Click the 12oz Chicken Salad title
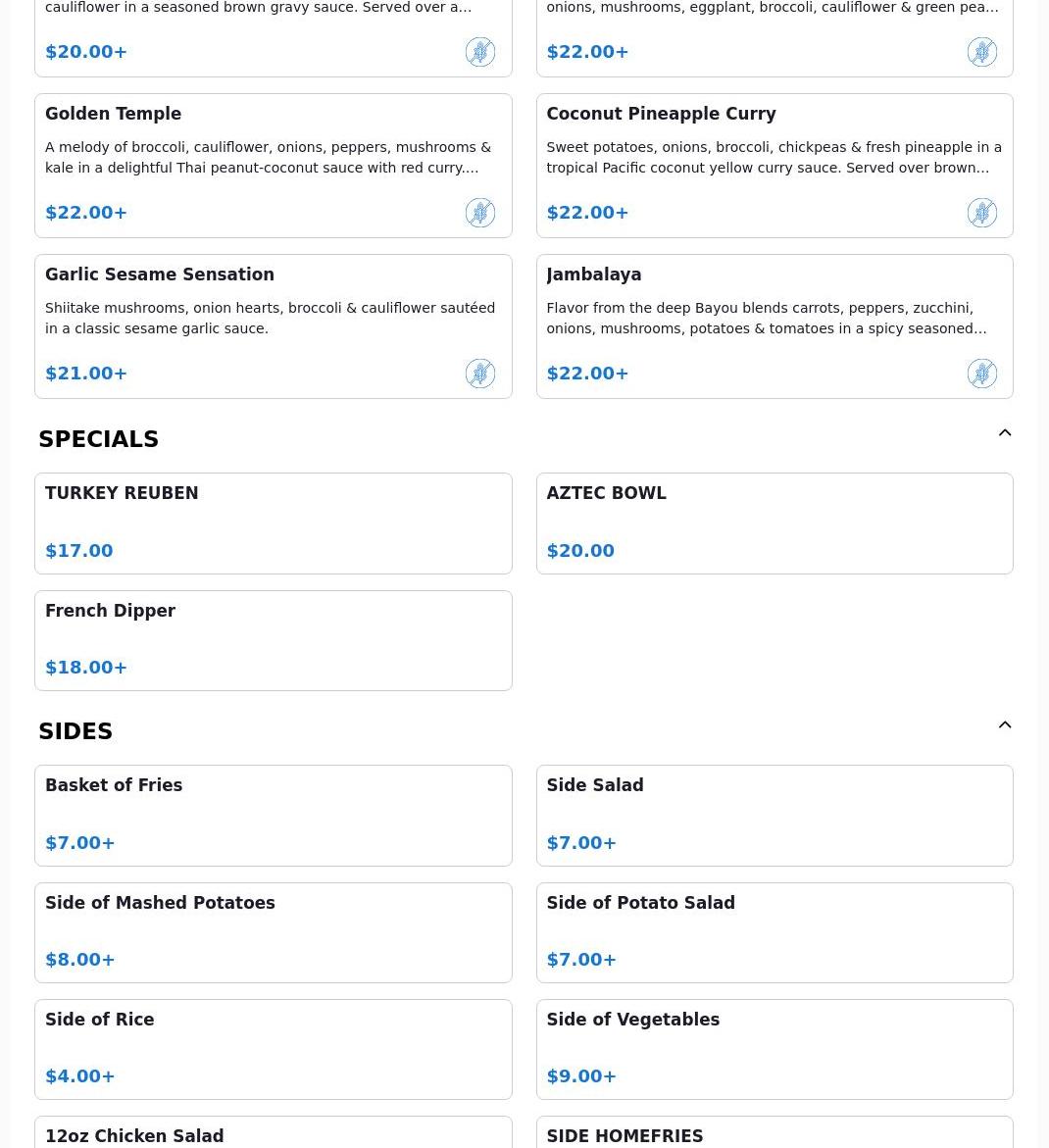Viewport: 1049px width, 1148px height. 134,1135
